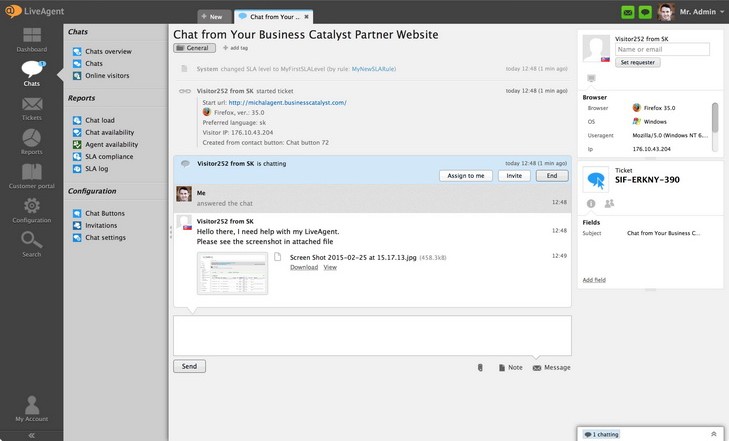Open Chat settings
The height and width of the screenshot is (441, 729).
(x=99, y=237)
